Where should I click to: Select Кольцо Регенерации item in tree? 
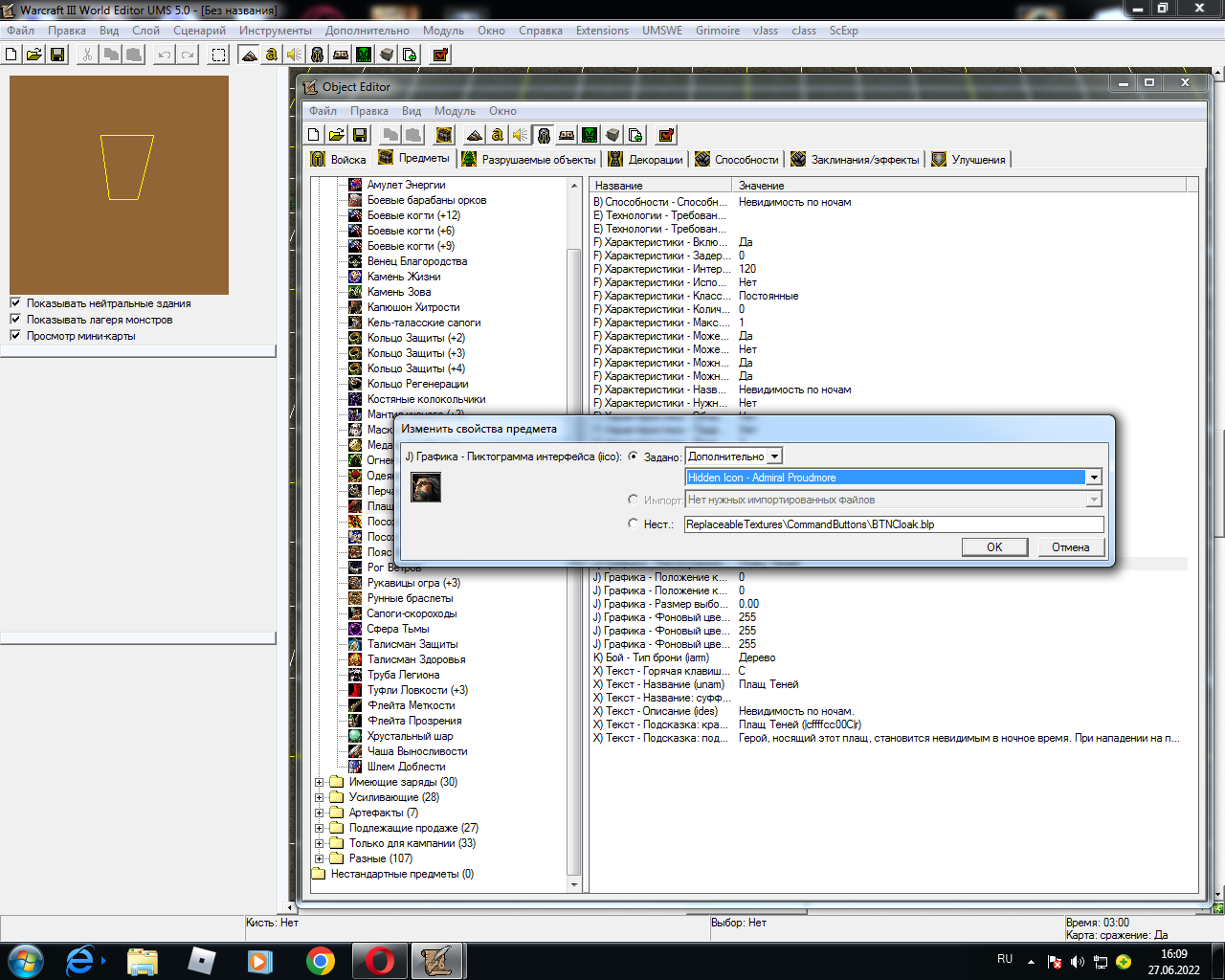click(x=417, y=384)
